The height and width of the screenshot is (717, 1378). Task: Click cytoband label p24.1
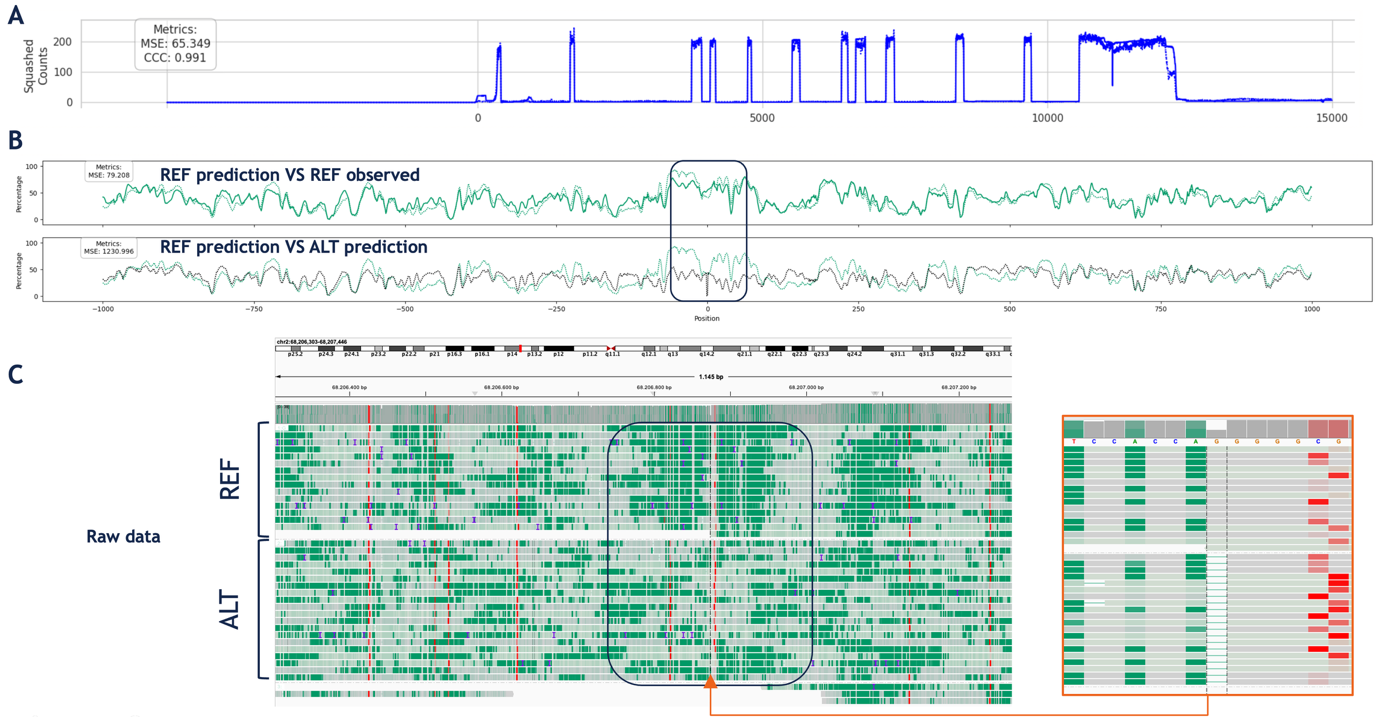pyautogui.click(x=352, y=354)
